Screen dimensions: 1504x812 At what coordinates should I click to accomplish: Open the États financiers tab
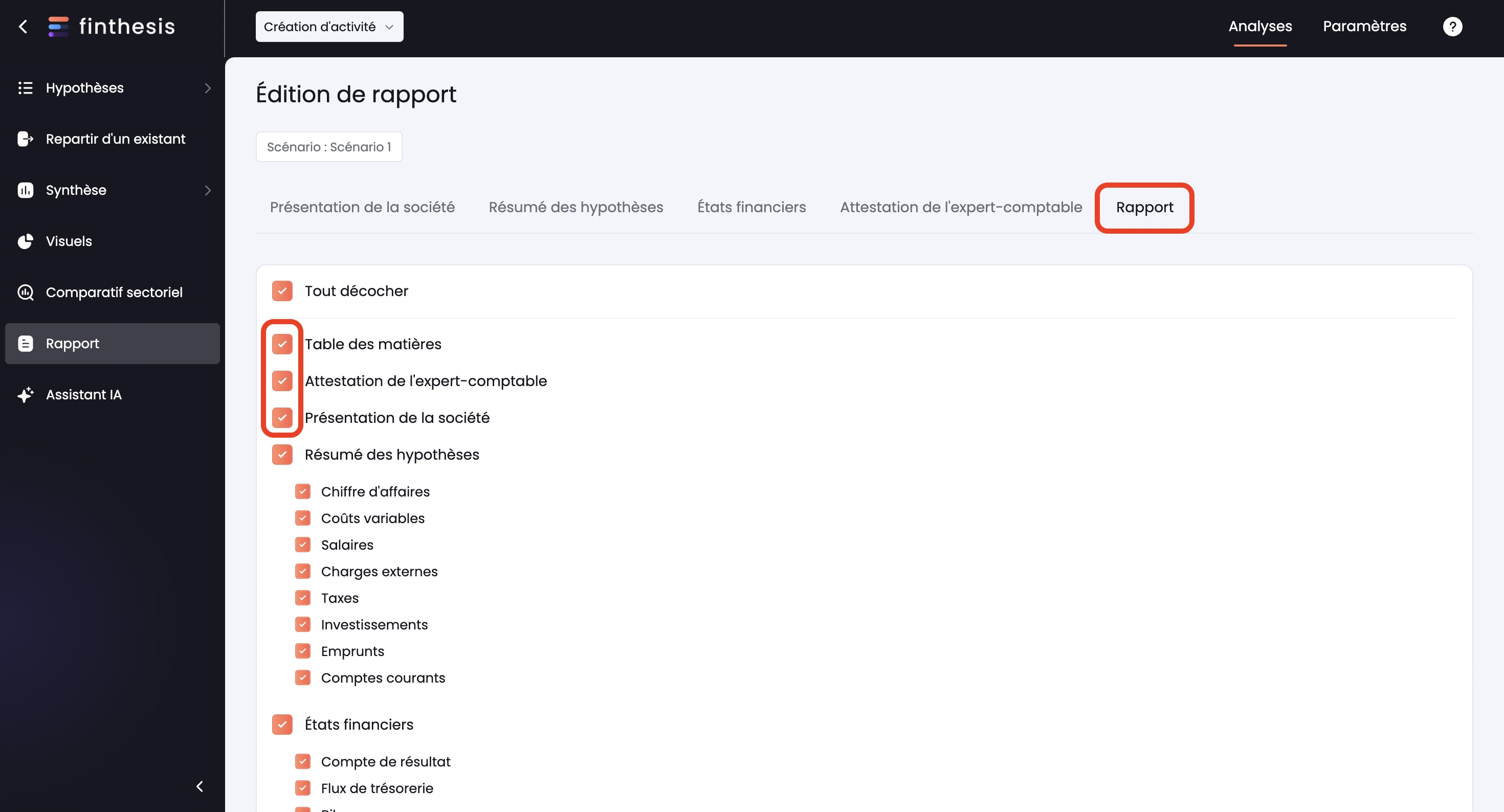pos(751,207)
